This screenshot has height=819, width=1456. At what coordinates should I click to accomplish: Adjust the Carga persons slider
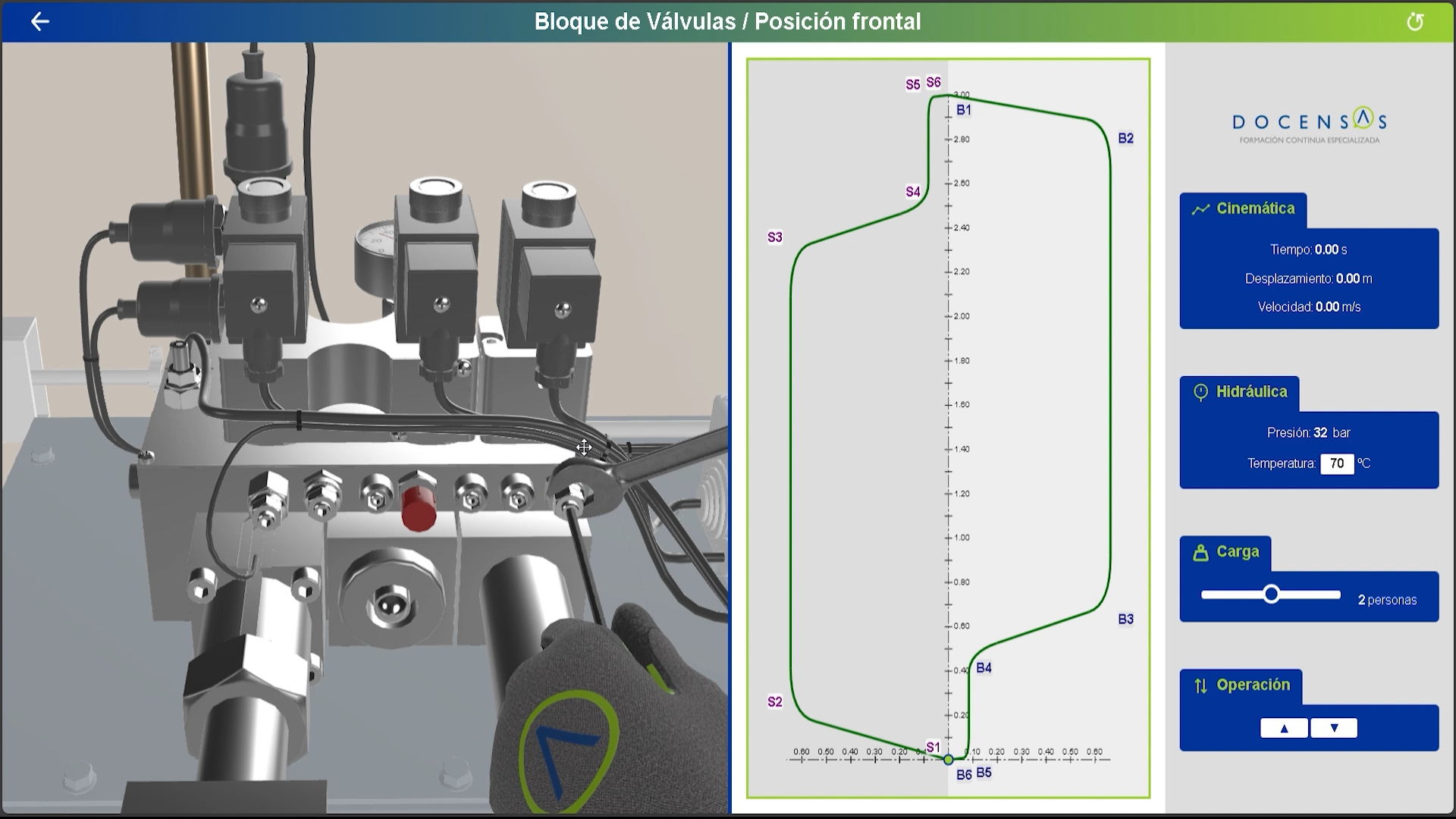click(x=1272, y=594)
